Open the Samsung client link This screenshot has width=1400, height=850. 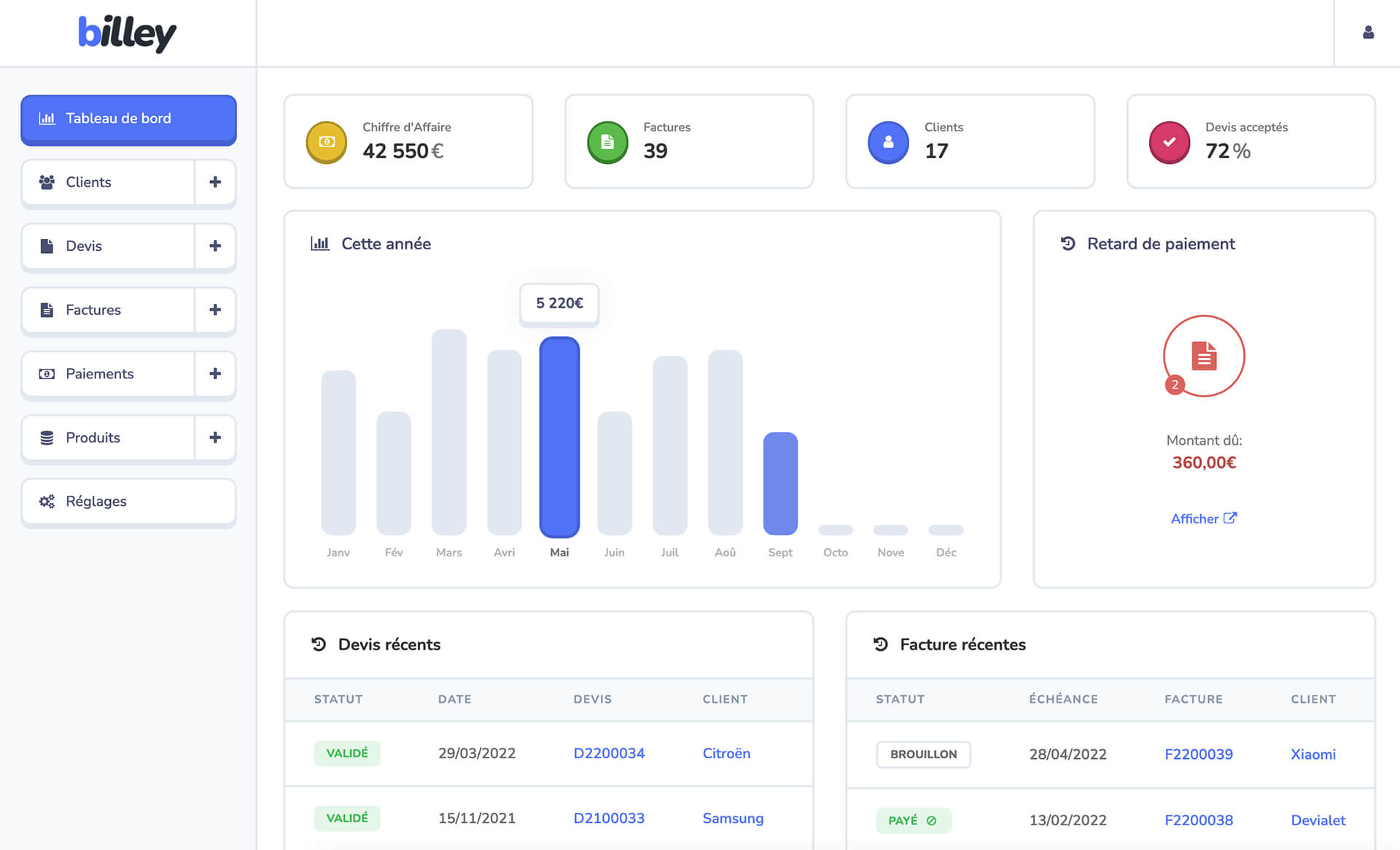(x=733, y=818)
